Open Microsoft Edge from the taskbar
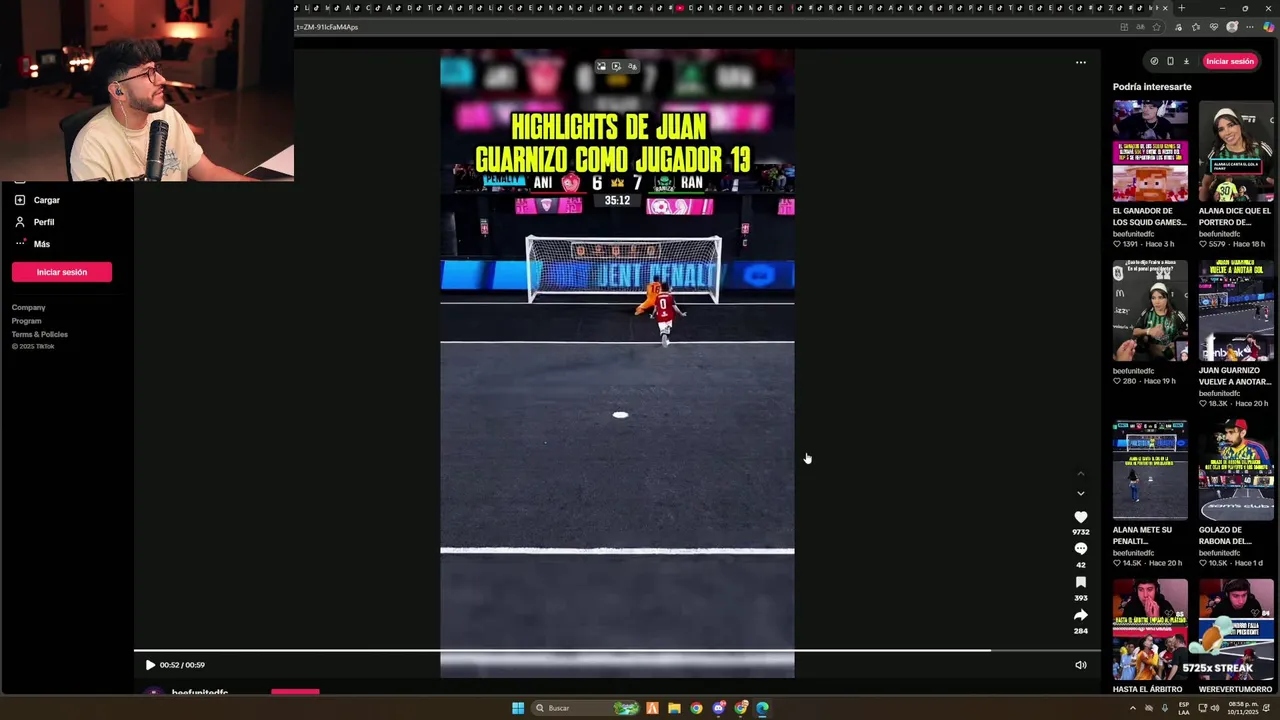 click(x=762, y=708)
